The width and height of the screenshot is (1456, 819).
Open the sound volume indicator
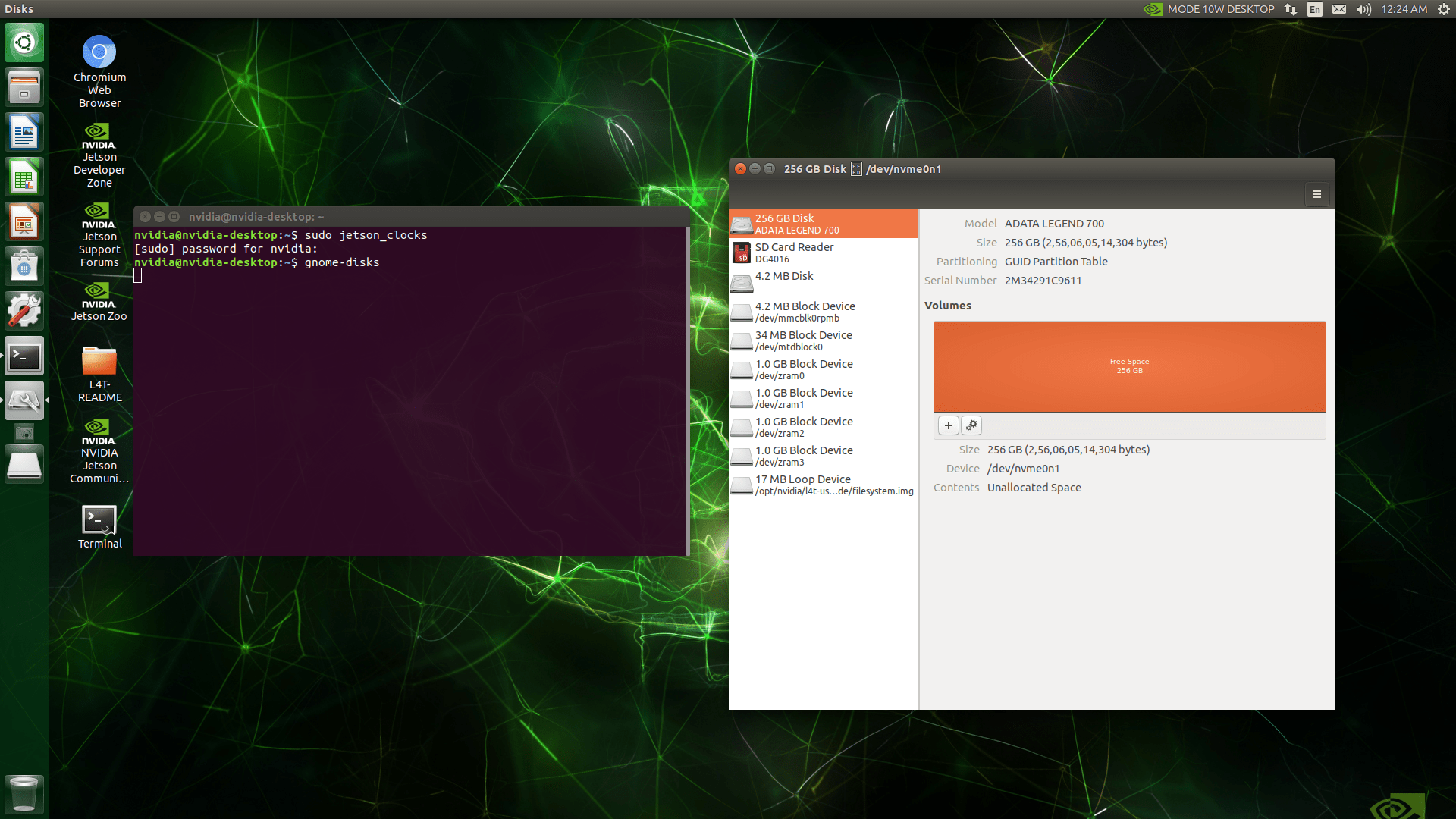point(1363,9)
